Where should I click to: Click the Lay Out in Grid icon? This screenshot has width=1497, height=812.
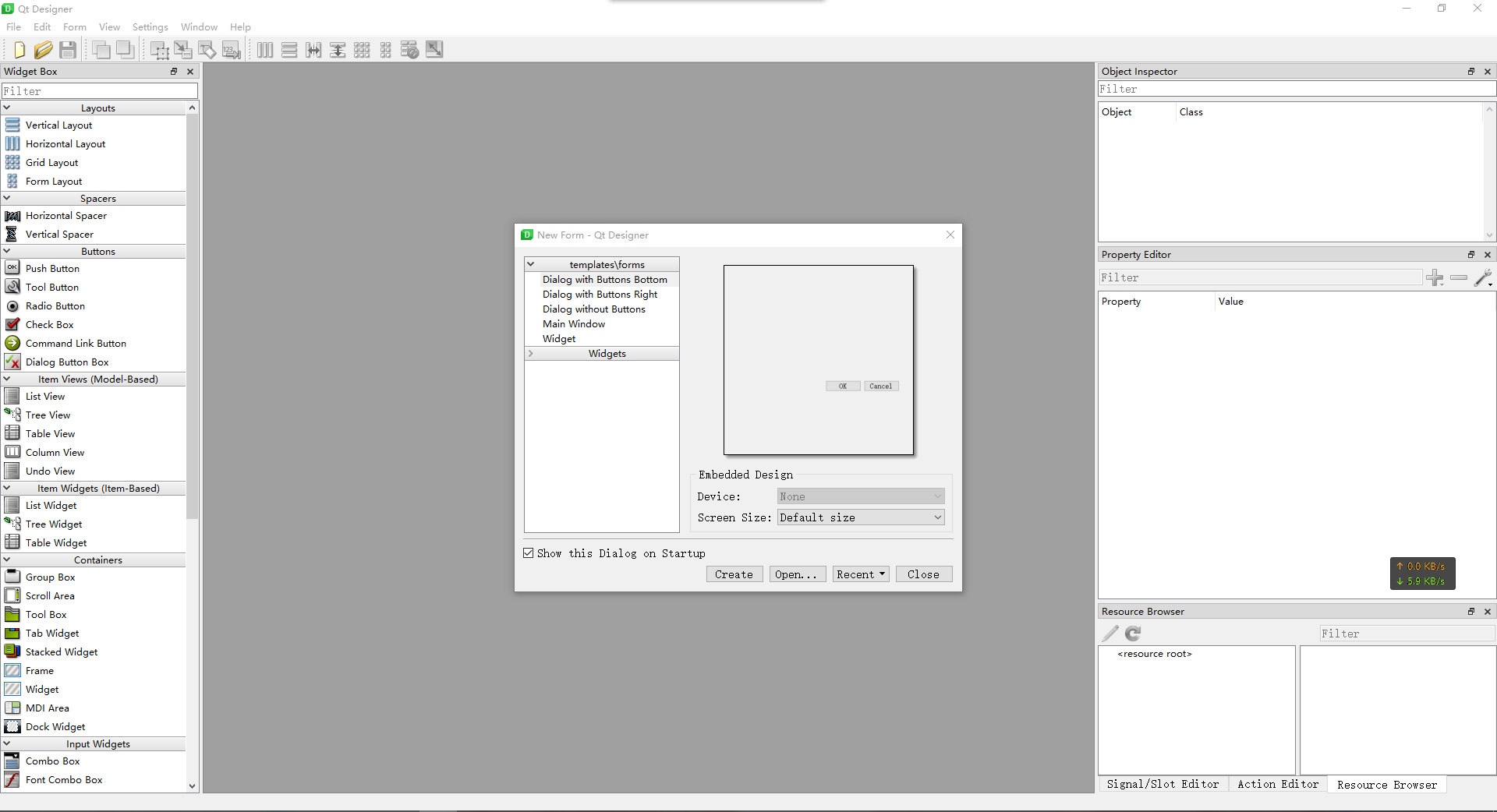pyautogui.click(x=362, y=50)
